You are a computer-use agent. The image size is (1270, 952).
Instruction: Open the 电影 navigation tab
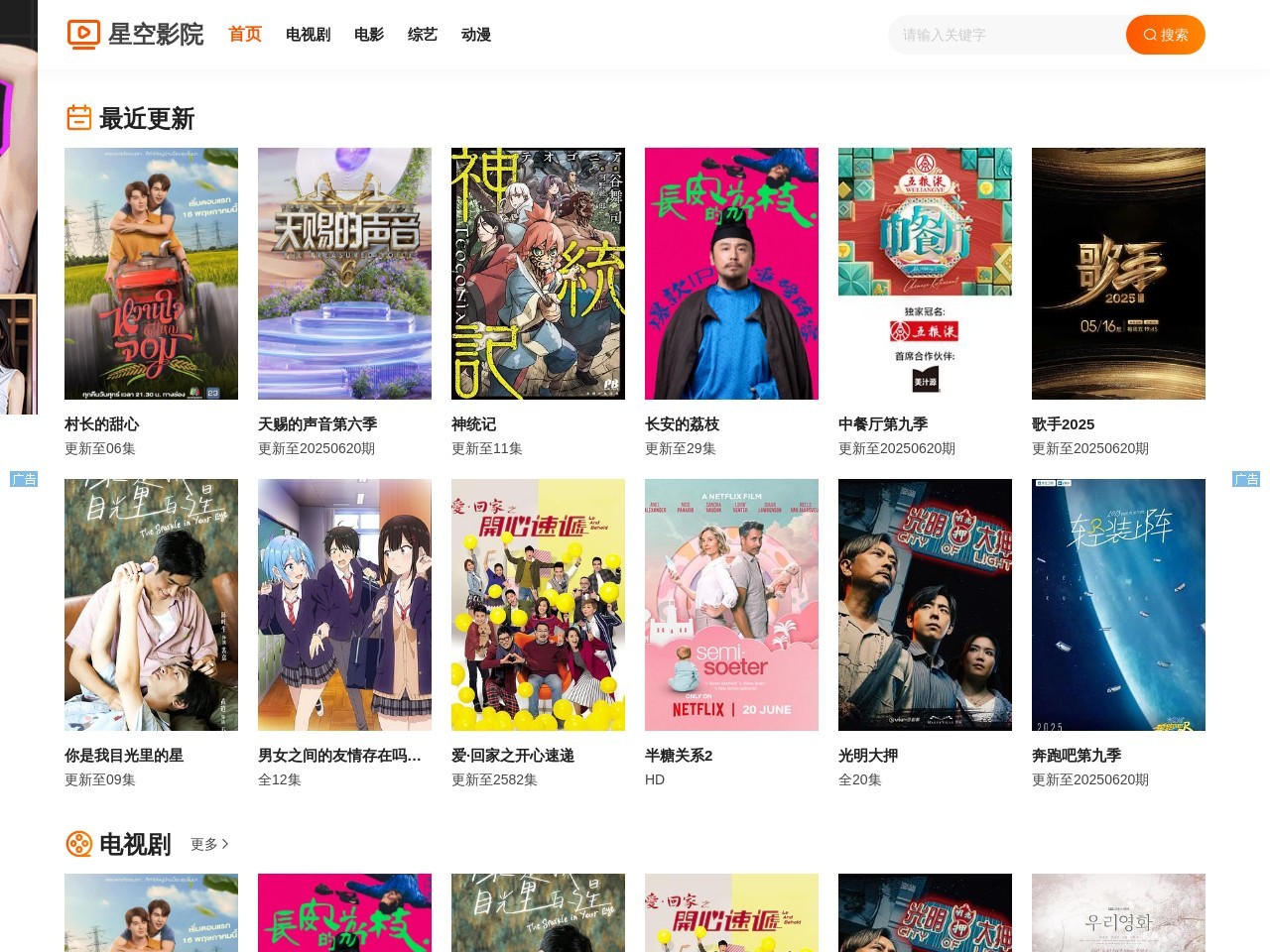point(369,35)
